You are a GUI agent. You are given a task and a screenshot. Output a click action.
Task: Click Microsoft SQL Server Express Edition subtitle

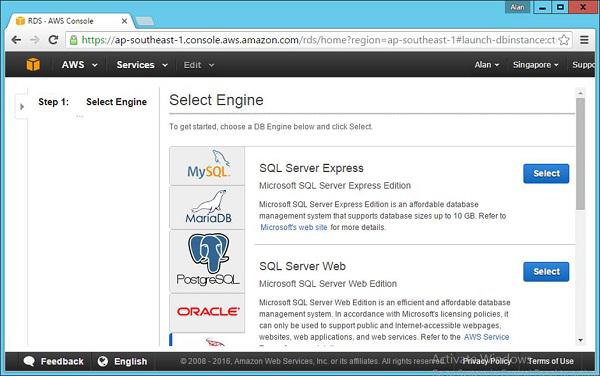pyautogui.click(x=335, y=186)
